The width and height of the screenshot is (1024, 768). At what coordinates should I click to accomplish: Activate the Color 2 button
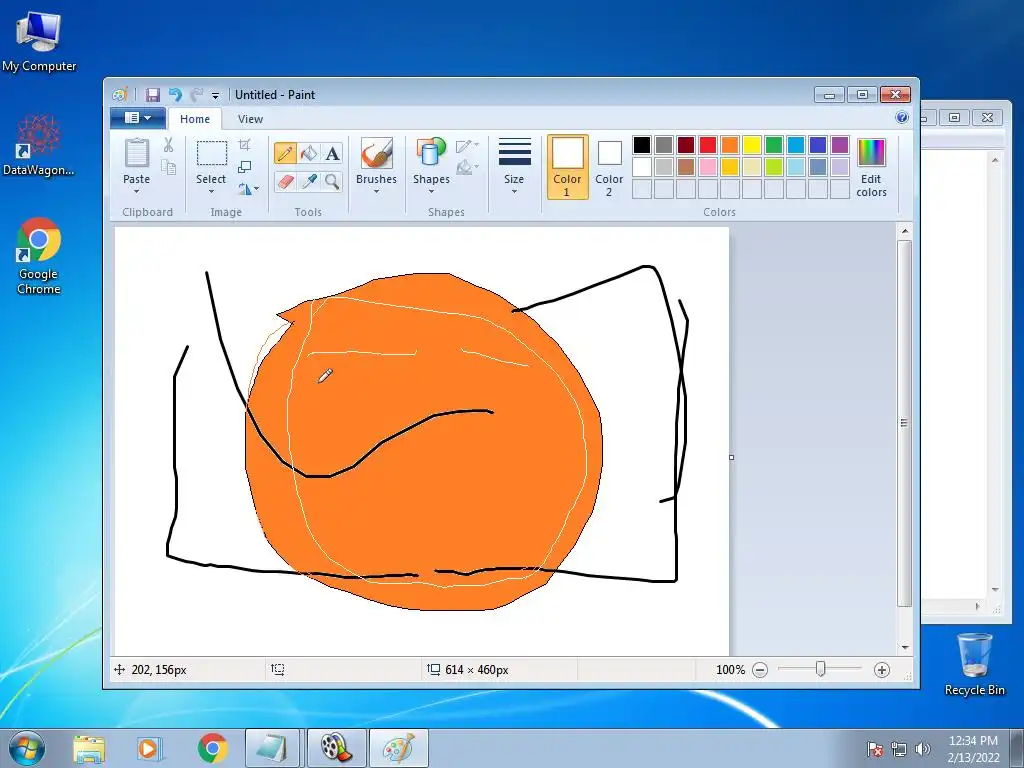pos(609,167)
